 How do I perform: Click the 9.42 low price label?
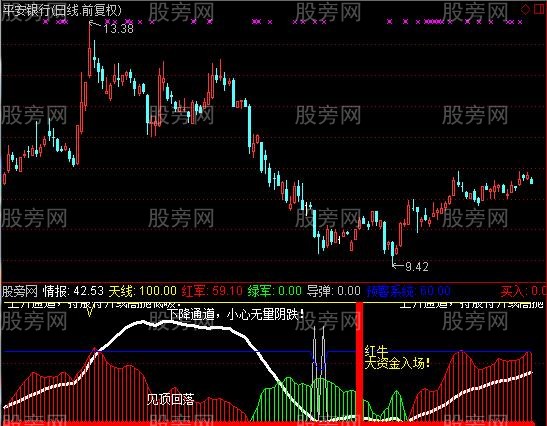417,267
